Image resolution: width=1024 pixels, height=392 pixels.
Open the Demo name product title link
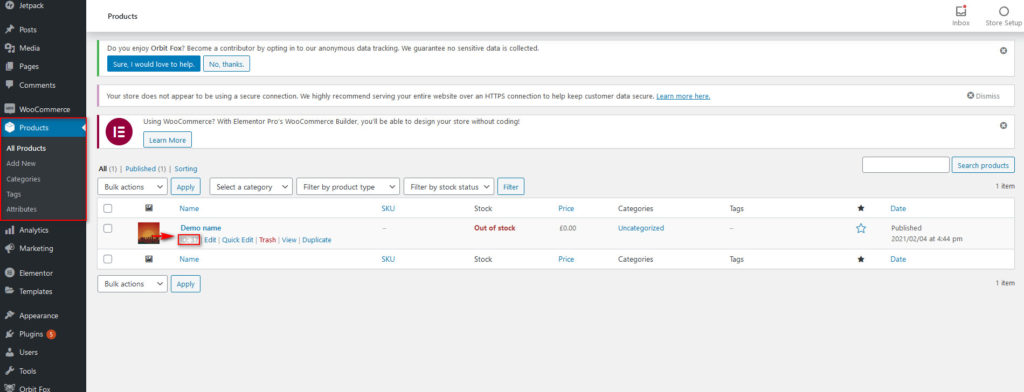click(x=200, y=228)
